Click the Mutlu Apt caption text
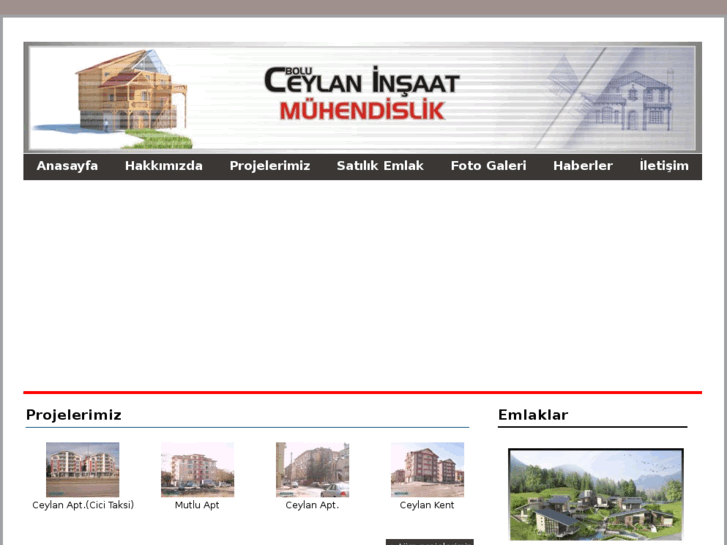This screenshot has width=727, height=545. (197, 505)
